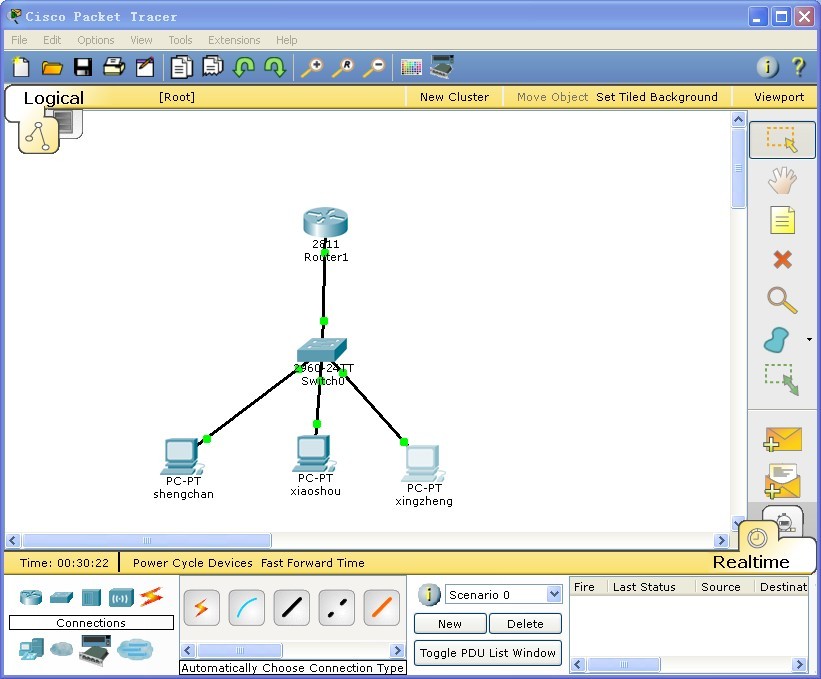Choose the Wireless Devices category
The height and width of the screenshot is (679, 821).
(121, 597)
